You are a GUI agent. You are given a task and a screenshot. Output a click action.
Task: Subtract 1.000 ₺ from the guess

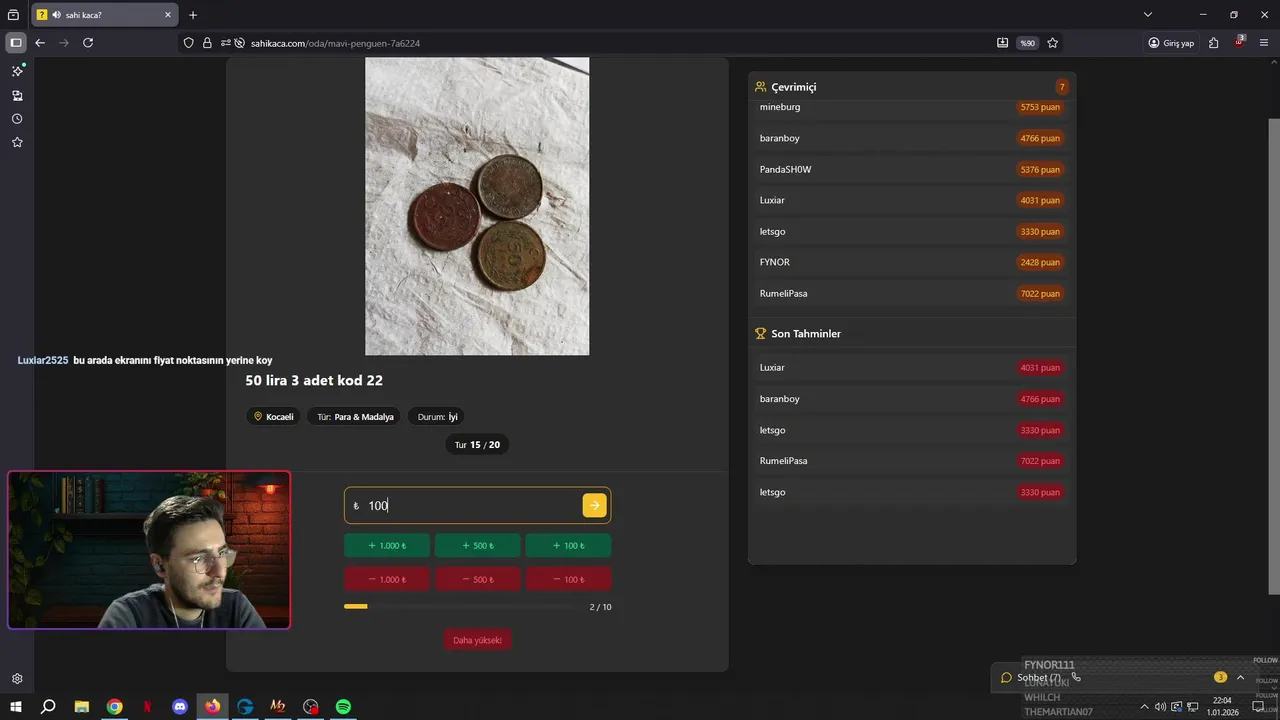(x=387, y=579)
